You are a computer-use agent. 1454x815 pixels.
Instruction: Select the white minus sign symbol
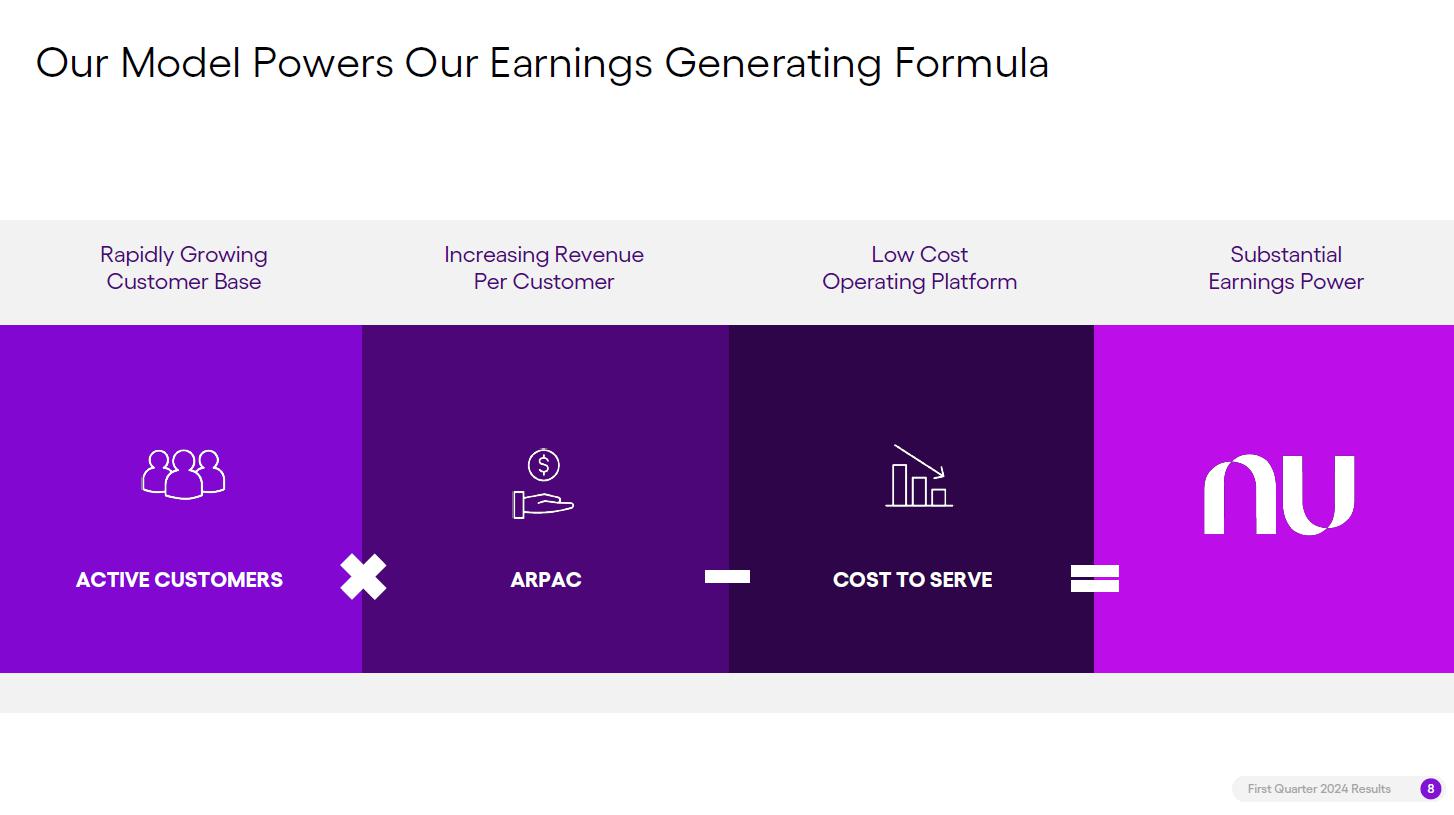pyautogui.click(x=727, y=576)
